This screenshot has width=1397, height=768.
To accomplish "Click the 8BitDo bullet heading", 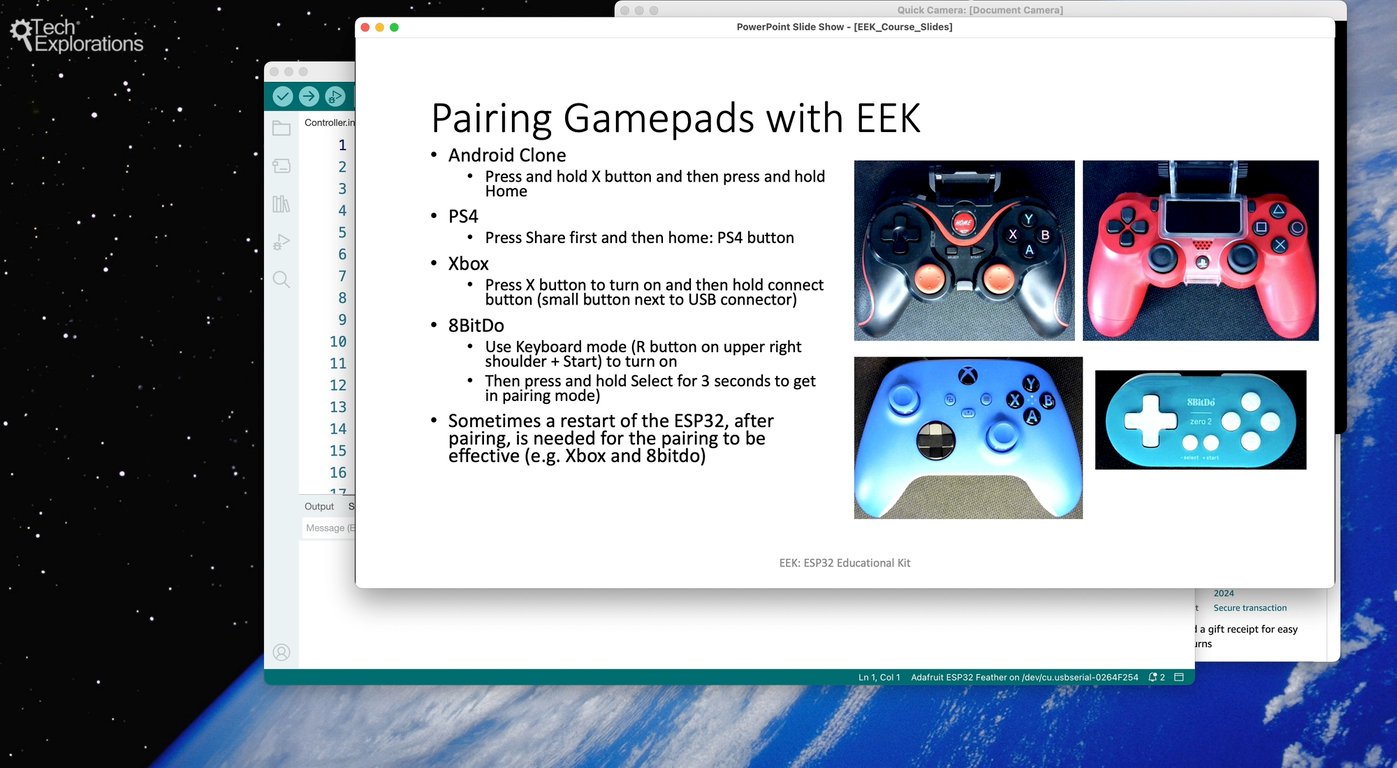I will 476,325.
